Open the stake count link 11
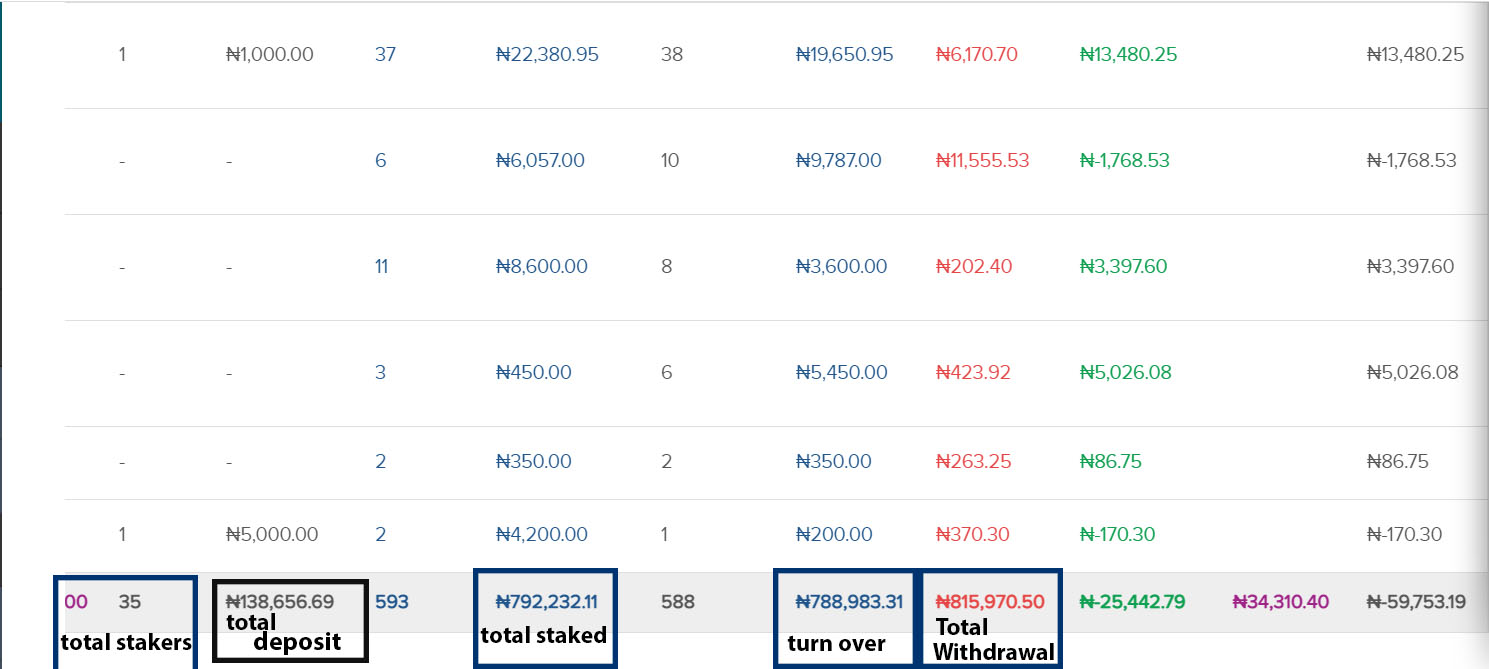The width and height of the screenshot is (1489, 669). point(381,267)
